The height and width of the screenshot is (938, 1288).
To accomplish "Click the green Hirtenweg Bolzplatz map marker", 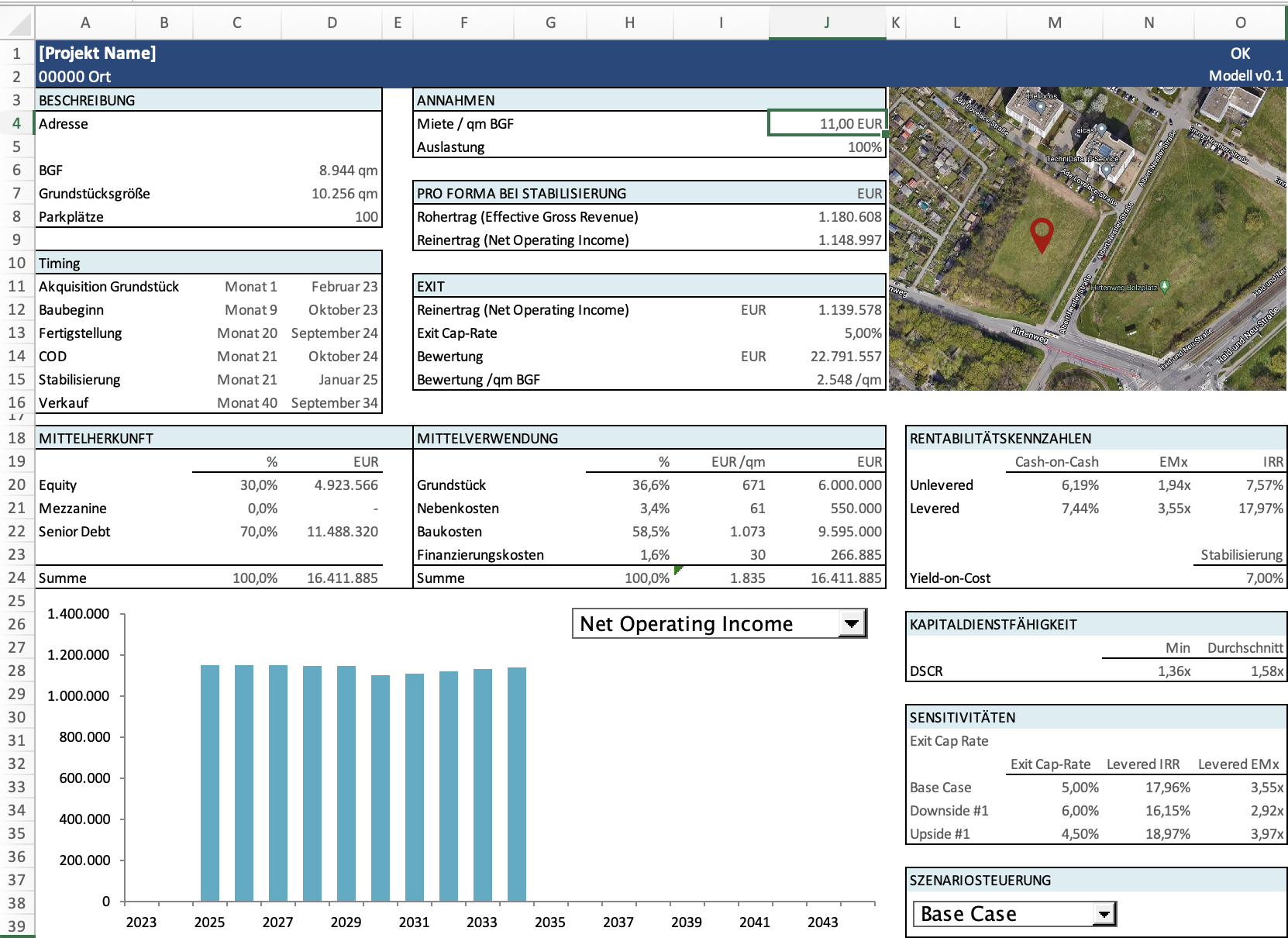I will pos(1164,287).
